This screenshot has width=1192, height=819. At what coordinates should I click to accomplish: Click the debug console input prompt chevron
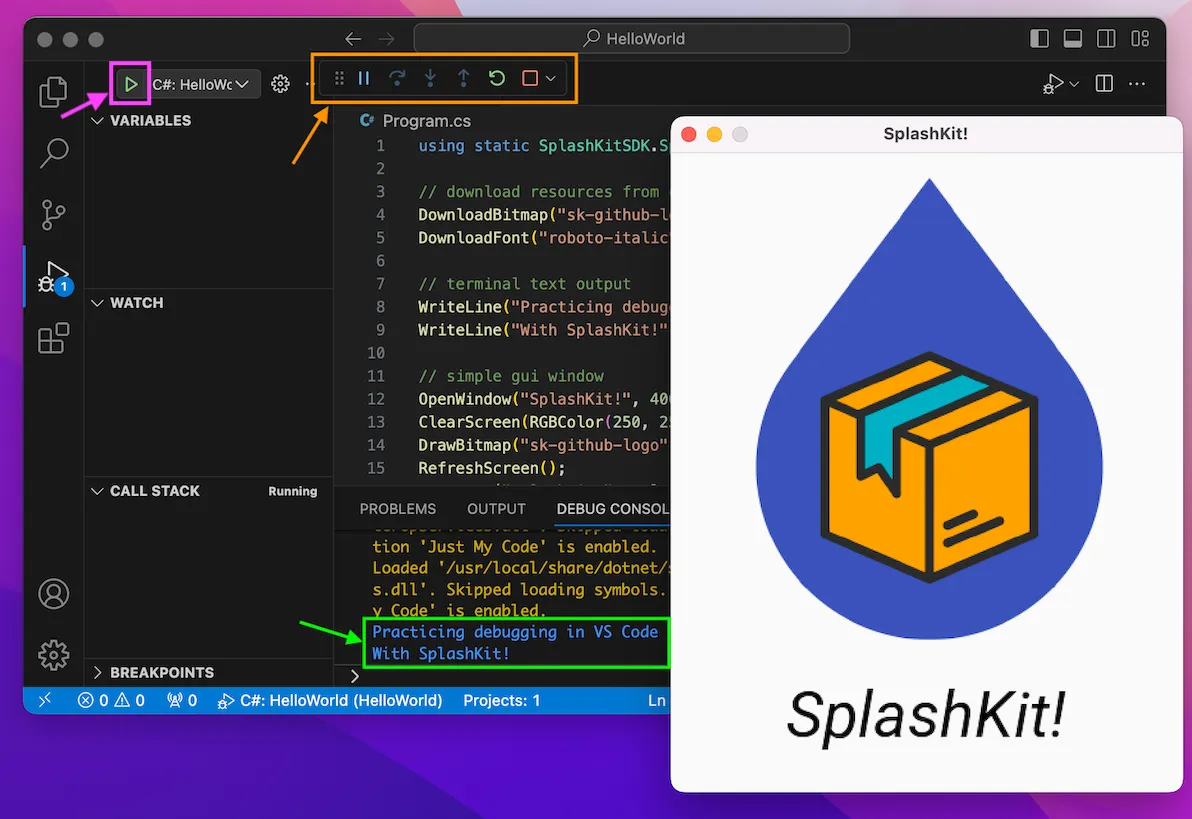[354, 675]
